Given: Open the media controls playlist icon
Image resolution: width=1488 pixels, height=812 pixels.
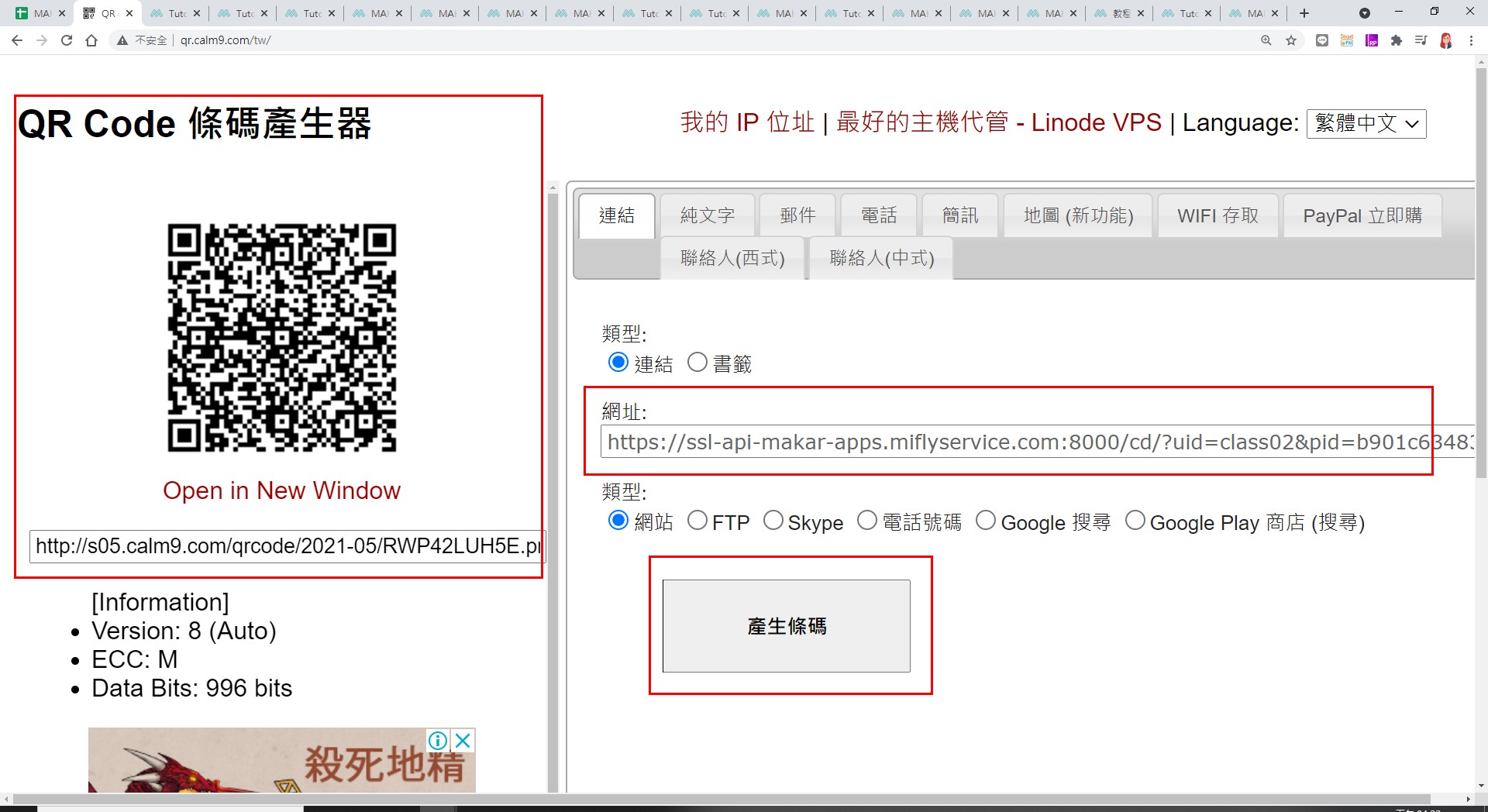Looking at the screenshot, I should [x=1421, y=40].
